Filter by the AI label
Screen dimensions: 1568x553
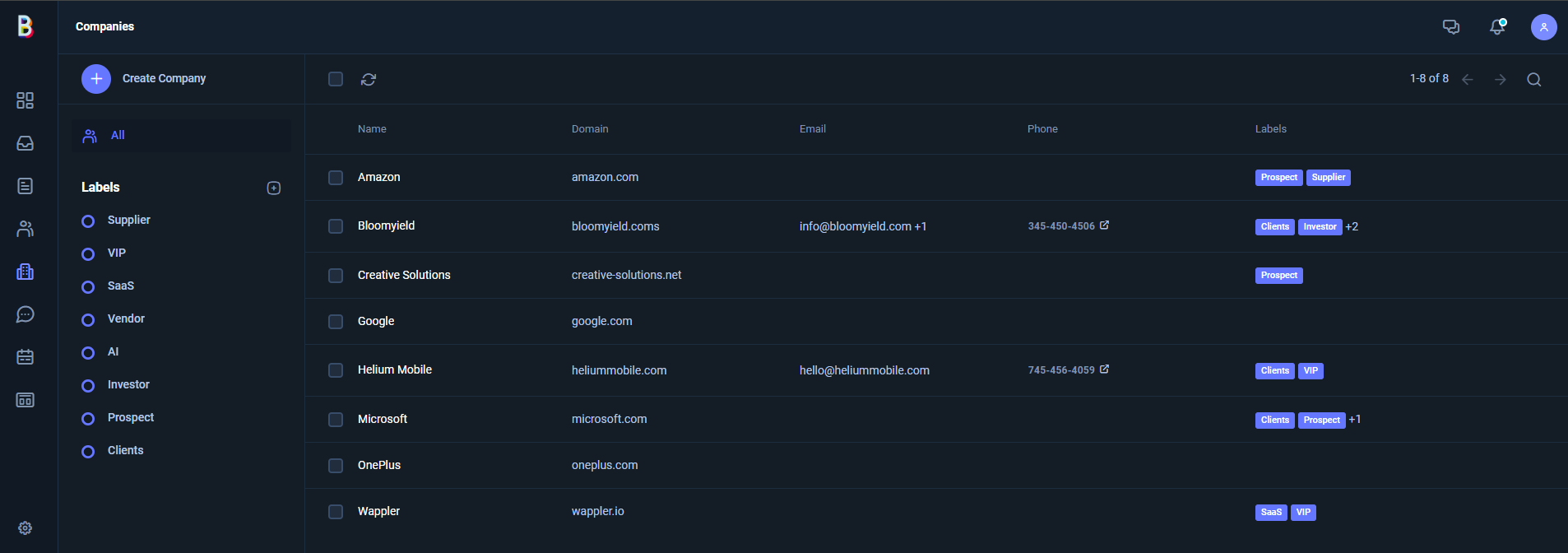point(113,352)
